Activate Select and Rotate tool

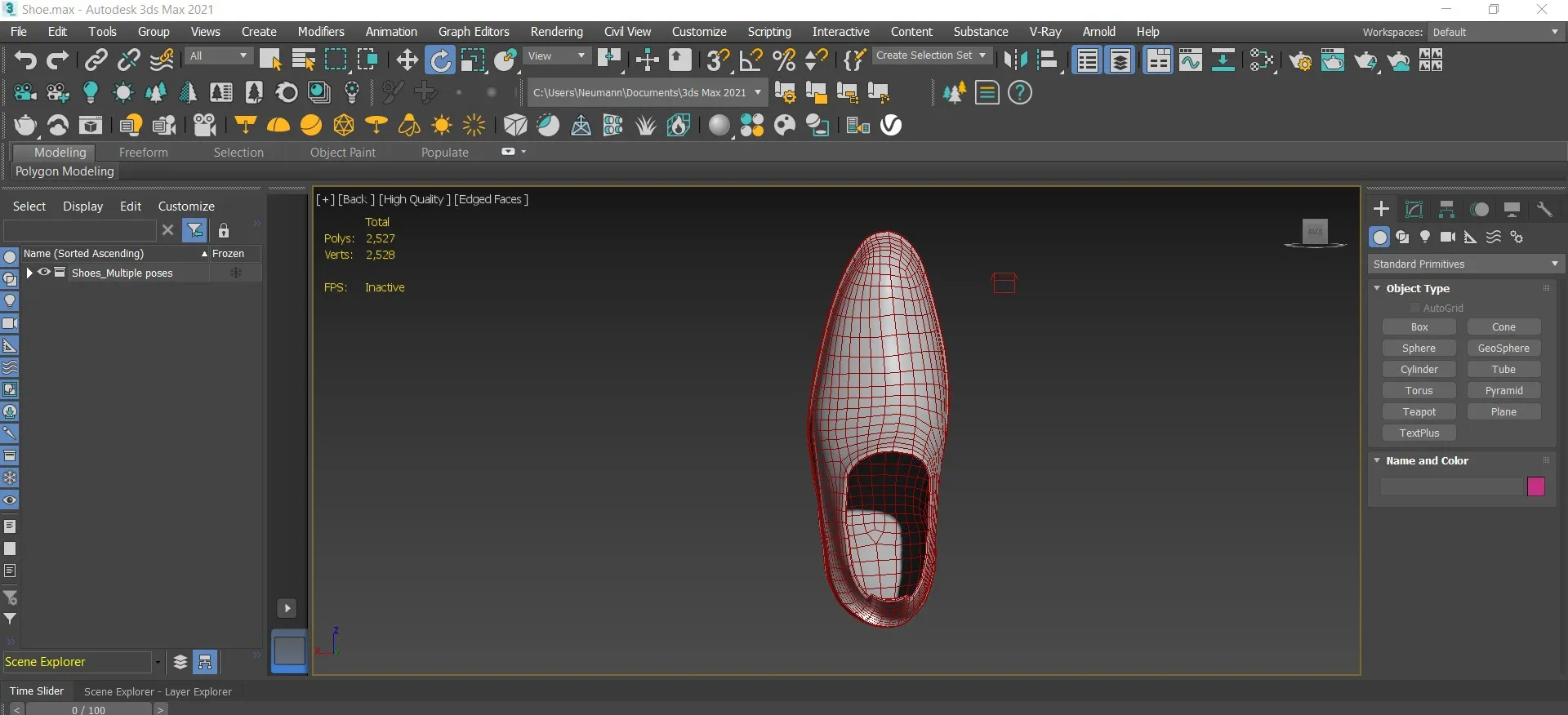coord(440,60)
